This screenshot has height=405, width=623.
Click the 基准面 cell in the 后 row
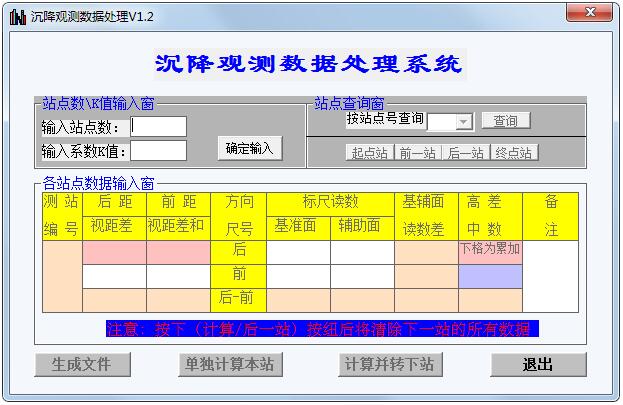[x=298, y=252]
